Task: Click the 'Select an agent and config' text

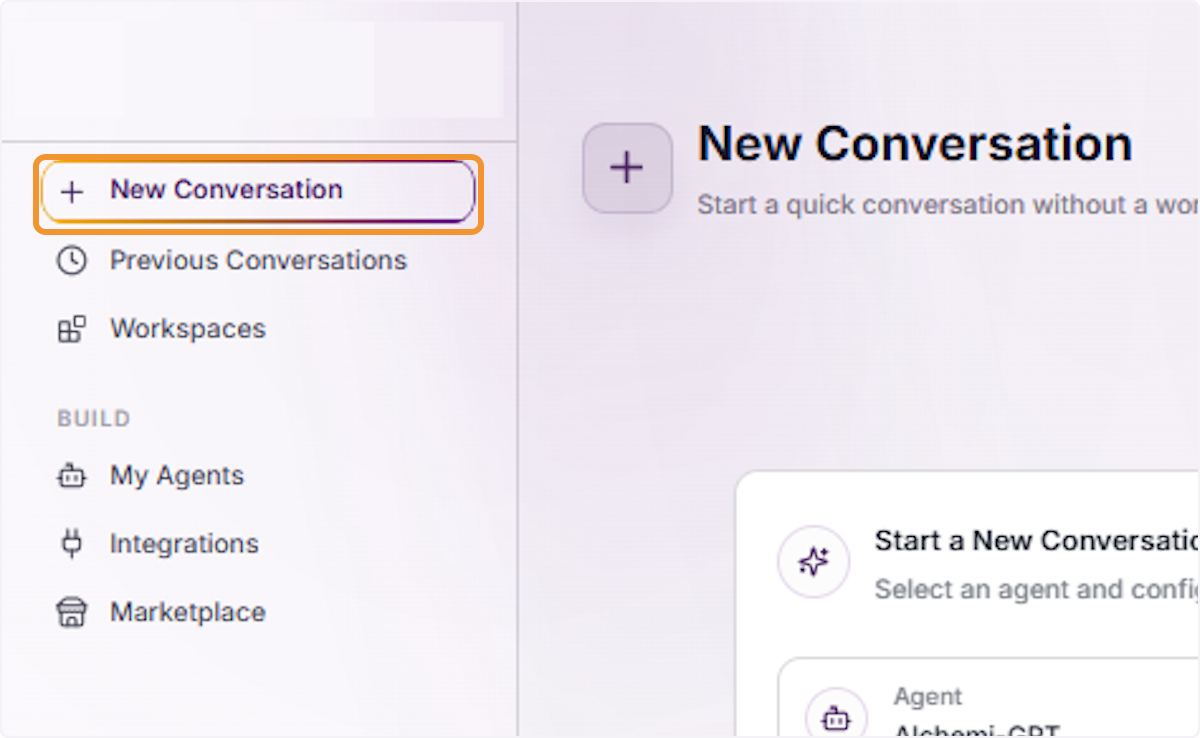Action: [x=1037, y=589]
